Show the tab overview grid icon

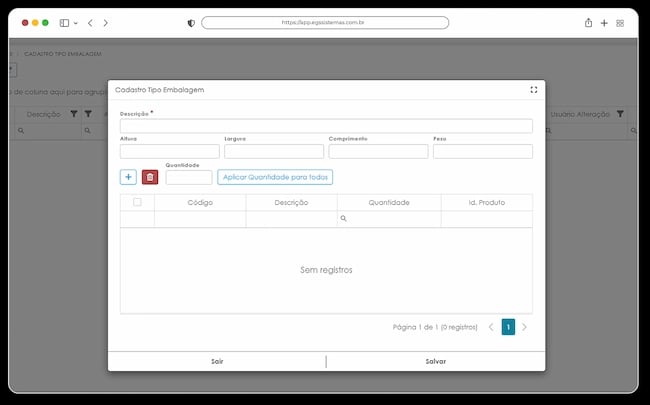click(620, 23)
